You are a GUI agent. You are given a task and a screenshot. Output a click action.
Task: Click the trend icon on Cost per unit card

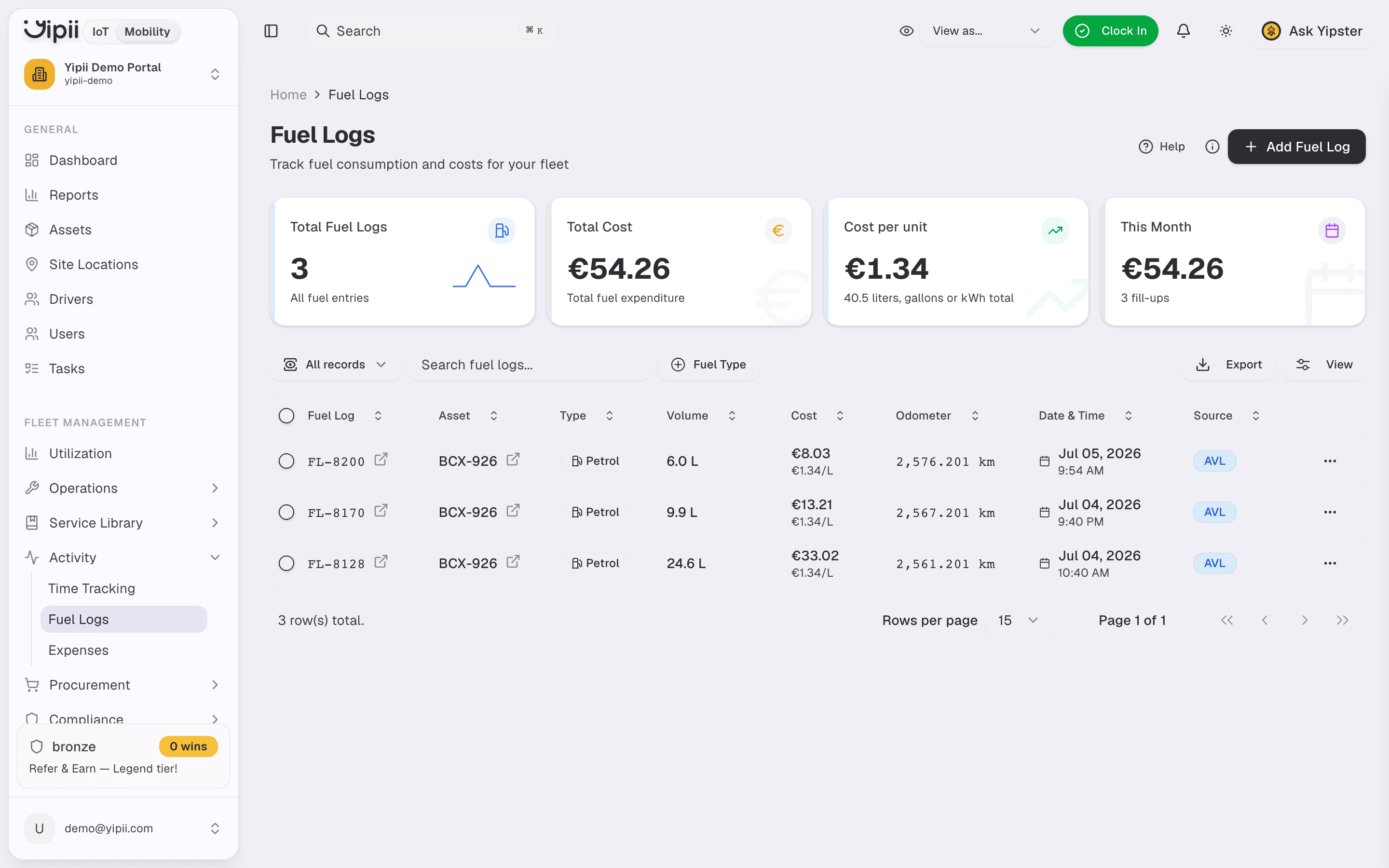click(1055, 230)
